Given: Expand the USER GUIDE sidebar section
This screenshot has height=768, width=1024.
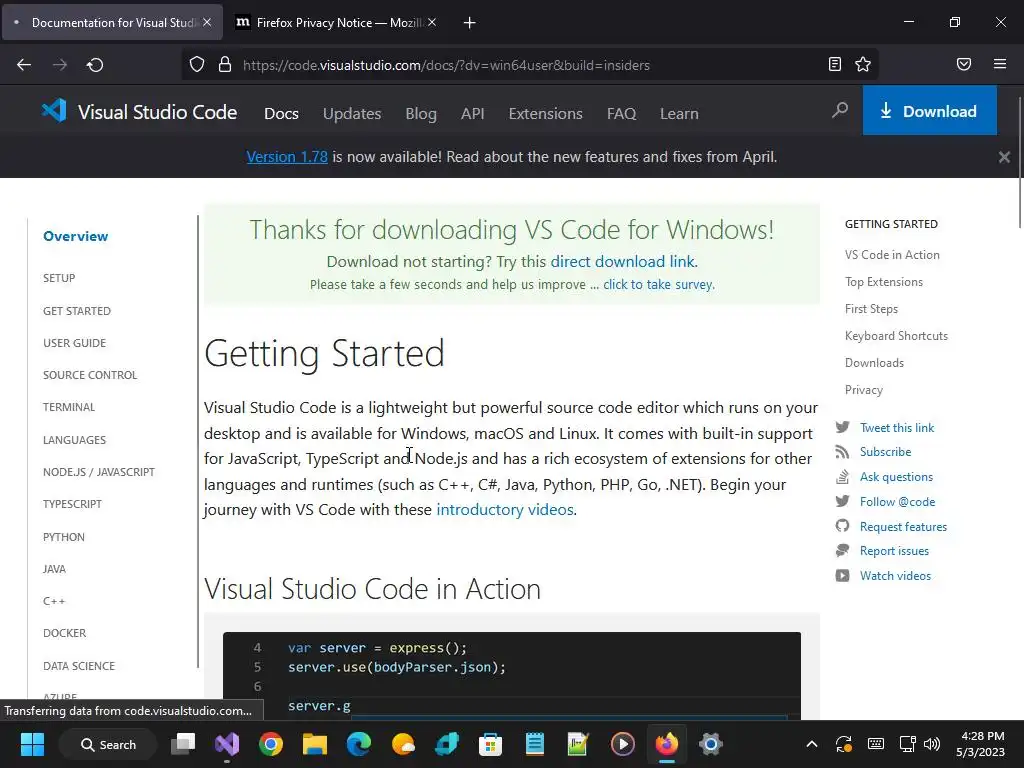Looking at the screenshot, I should point(74,343).
